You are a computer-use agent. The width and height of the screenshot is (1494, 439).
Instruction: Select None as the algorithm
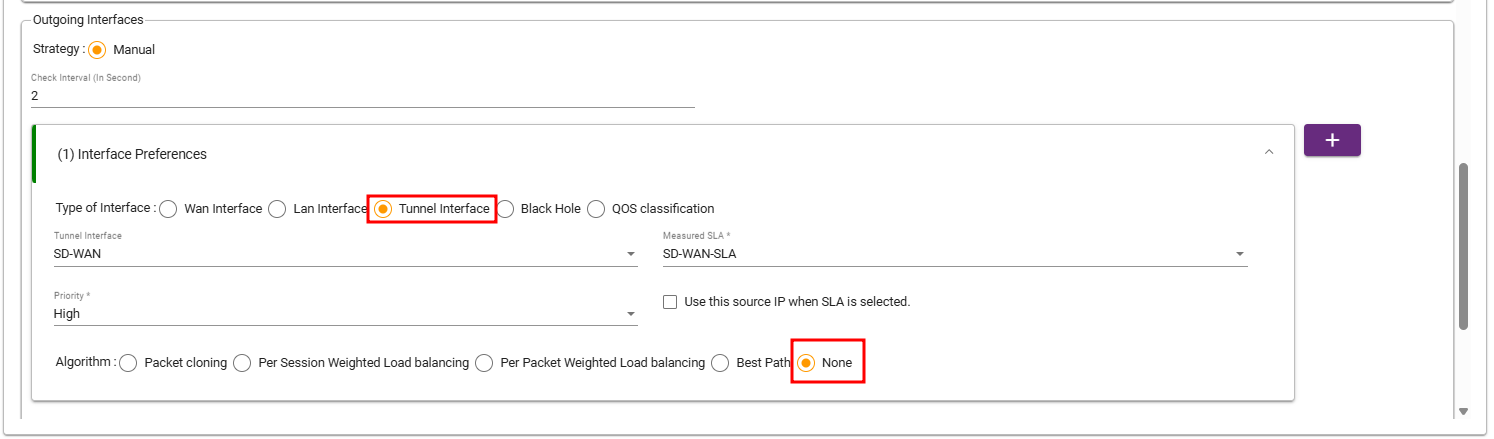(x=806, y=363)
